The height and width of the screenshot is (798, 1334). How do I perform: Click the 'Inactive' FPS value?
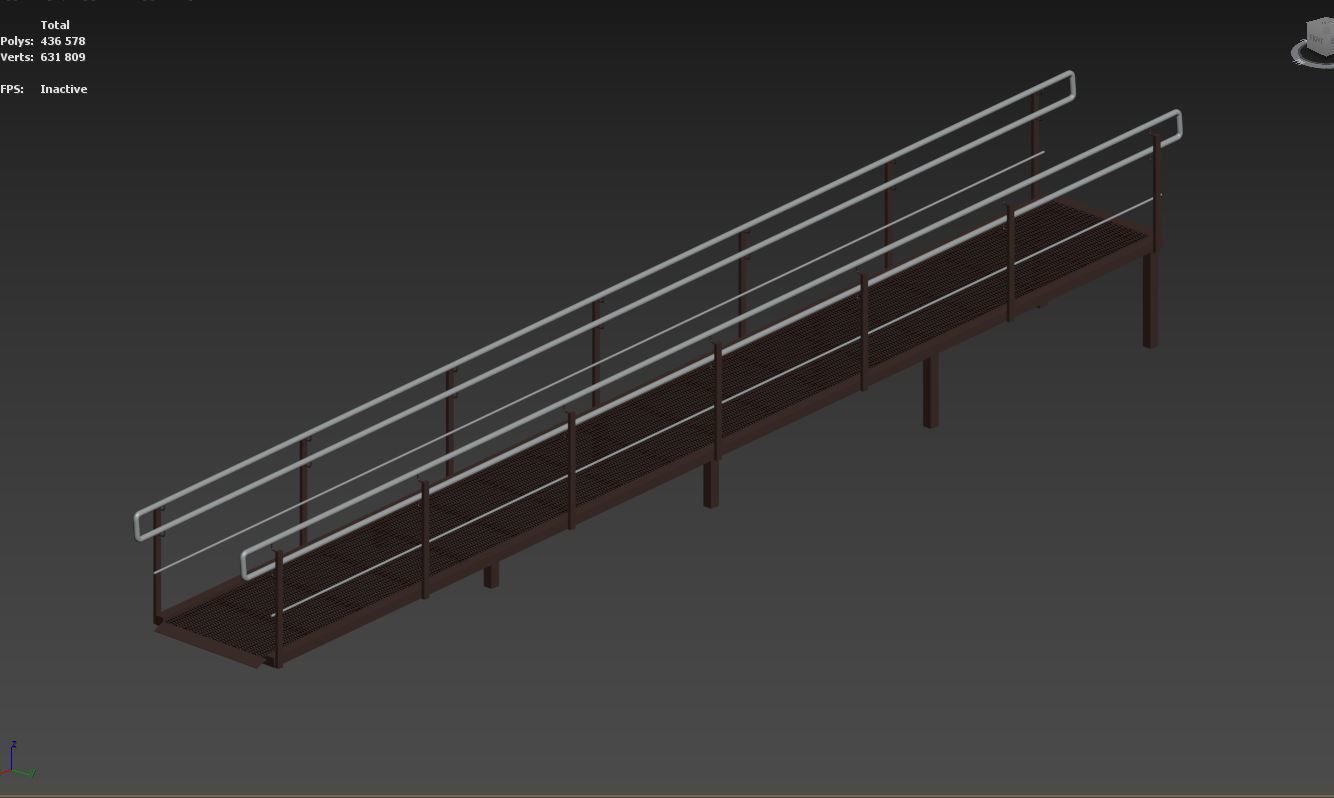64,89
